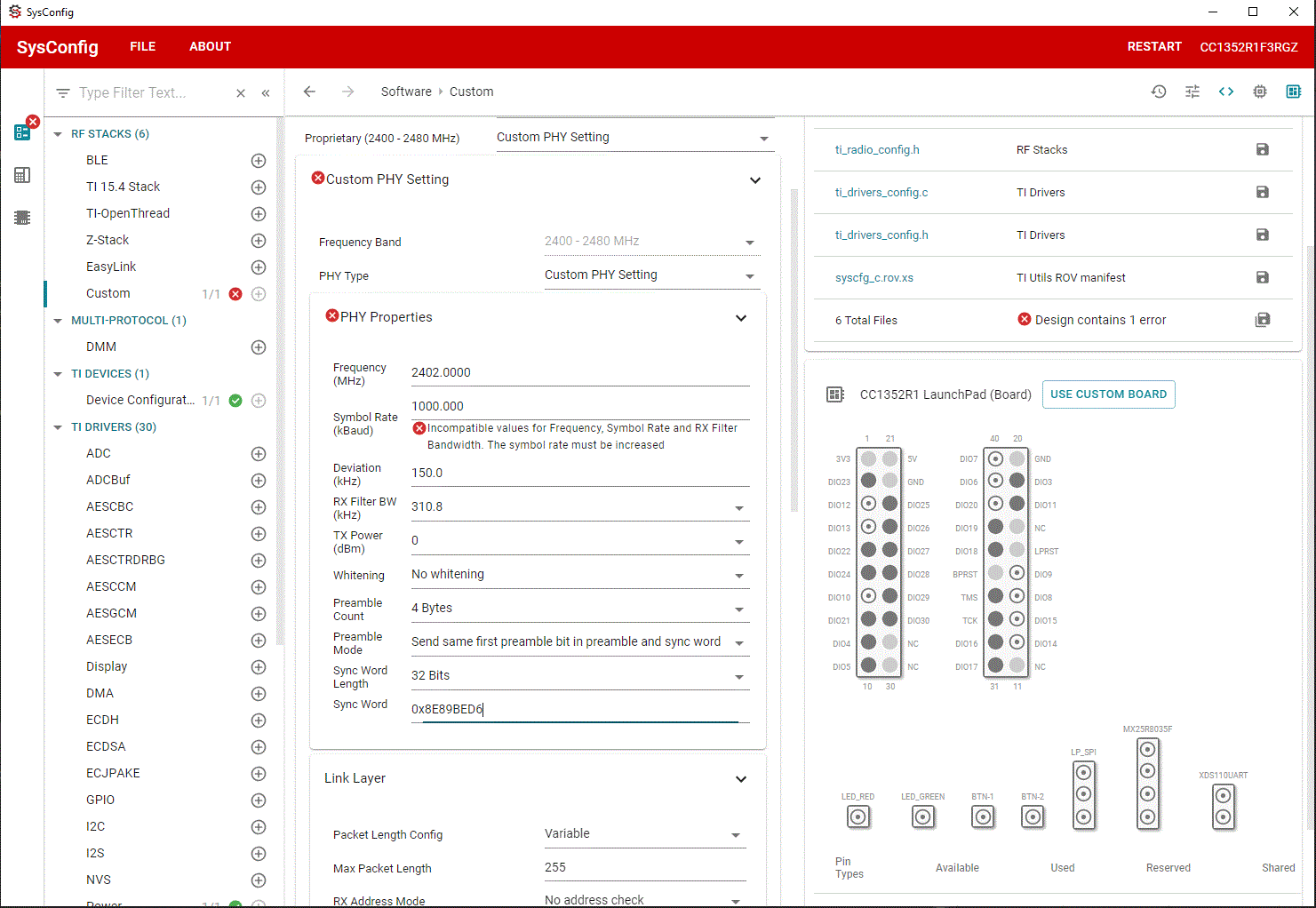Open the Preamble Count dropdown
1316x908 pixels.
pyautogui.click(x=580, y=609)
